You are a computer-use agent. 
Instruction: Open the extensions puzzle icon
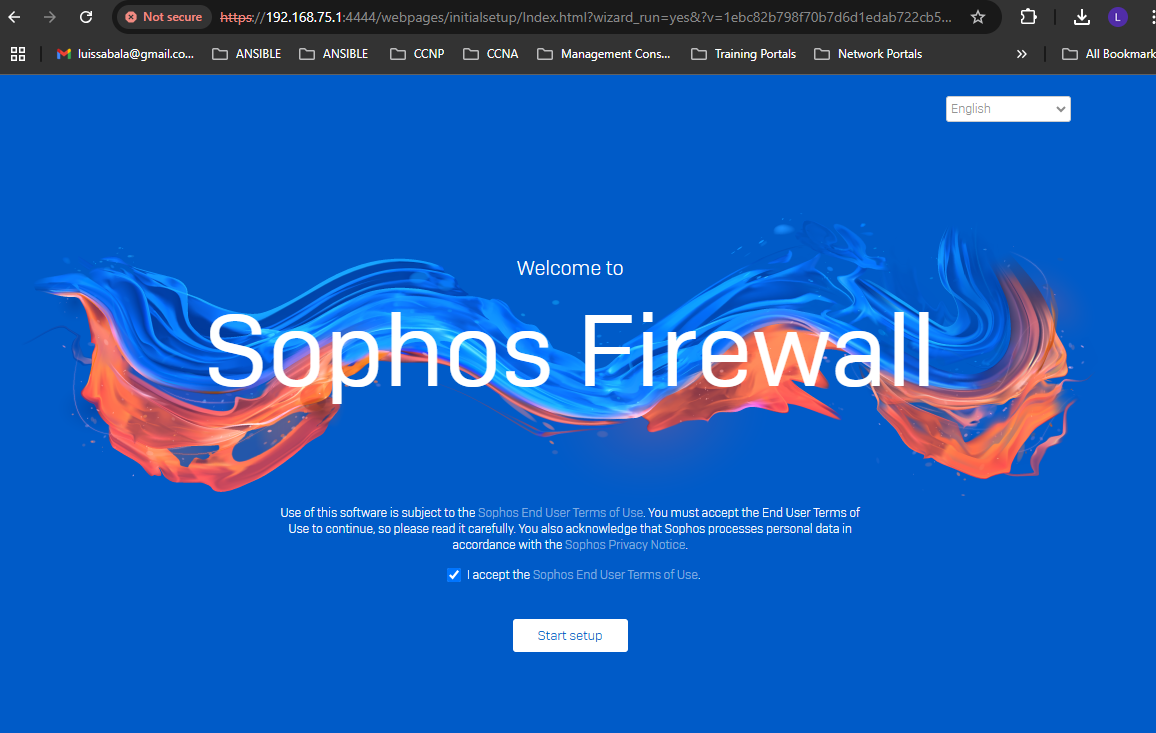[1028, 17]
